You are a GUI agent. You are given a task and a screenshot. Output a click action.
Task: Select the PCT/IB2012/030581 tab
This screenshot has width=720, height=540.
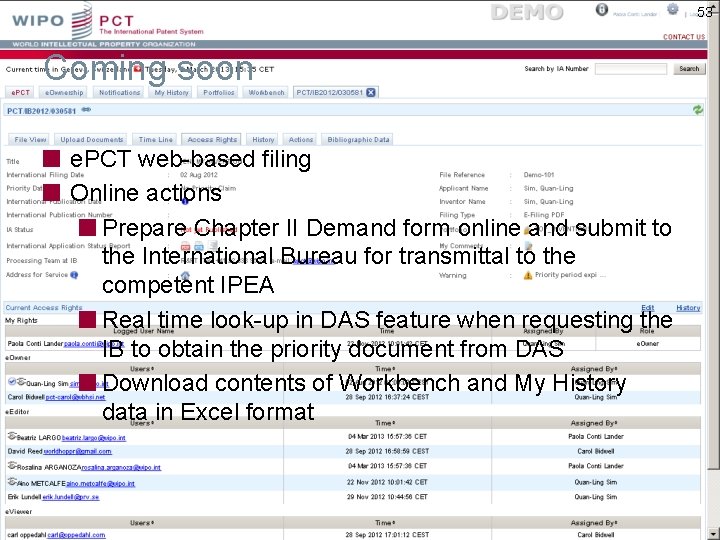pyautogui.click(x=329, y=92)
